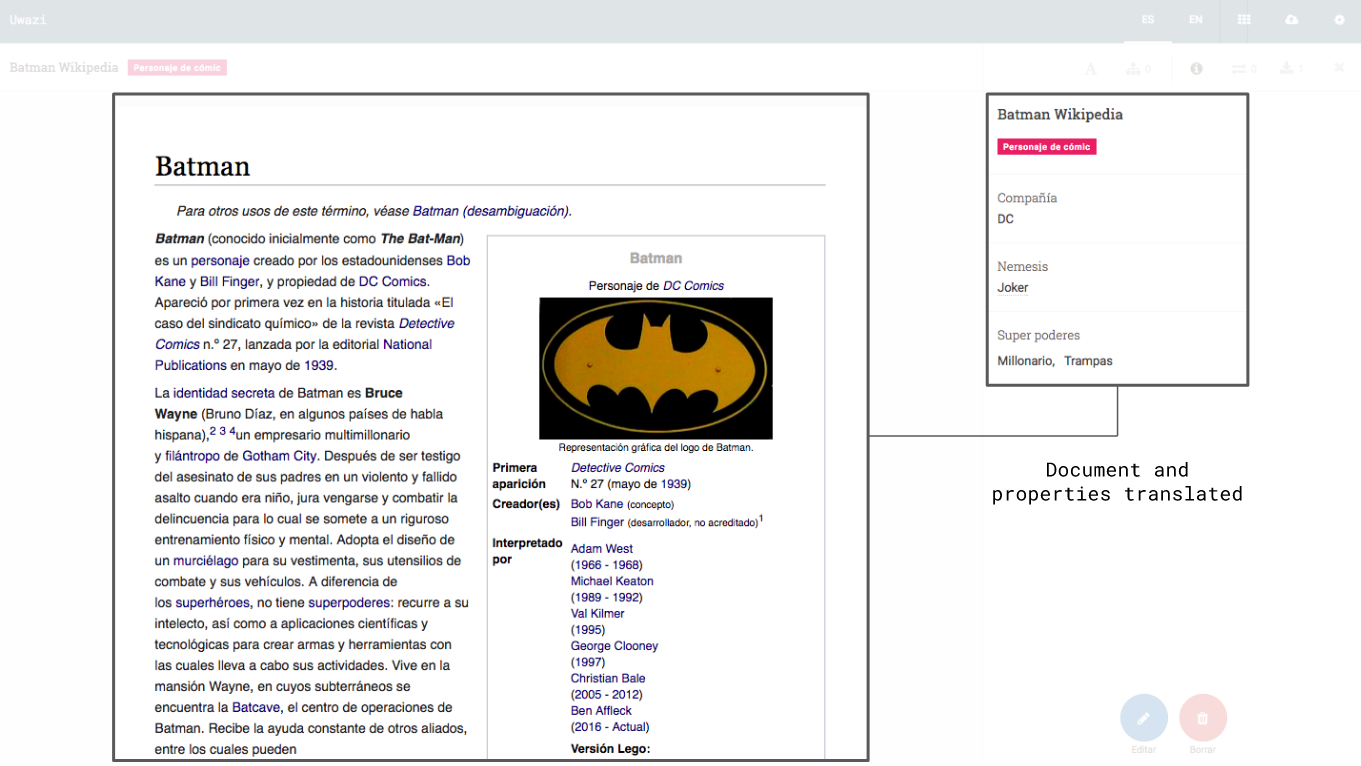Click the Batman logo image

tap(656, 368)
